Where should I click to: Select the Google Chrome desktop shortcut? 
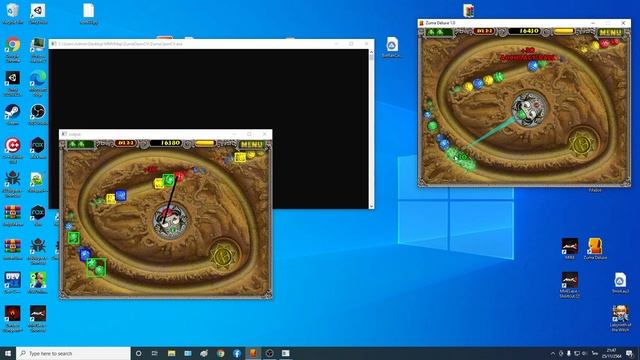click(13, 50)
